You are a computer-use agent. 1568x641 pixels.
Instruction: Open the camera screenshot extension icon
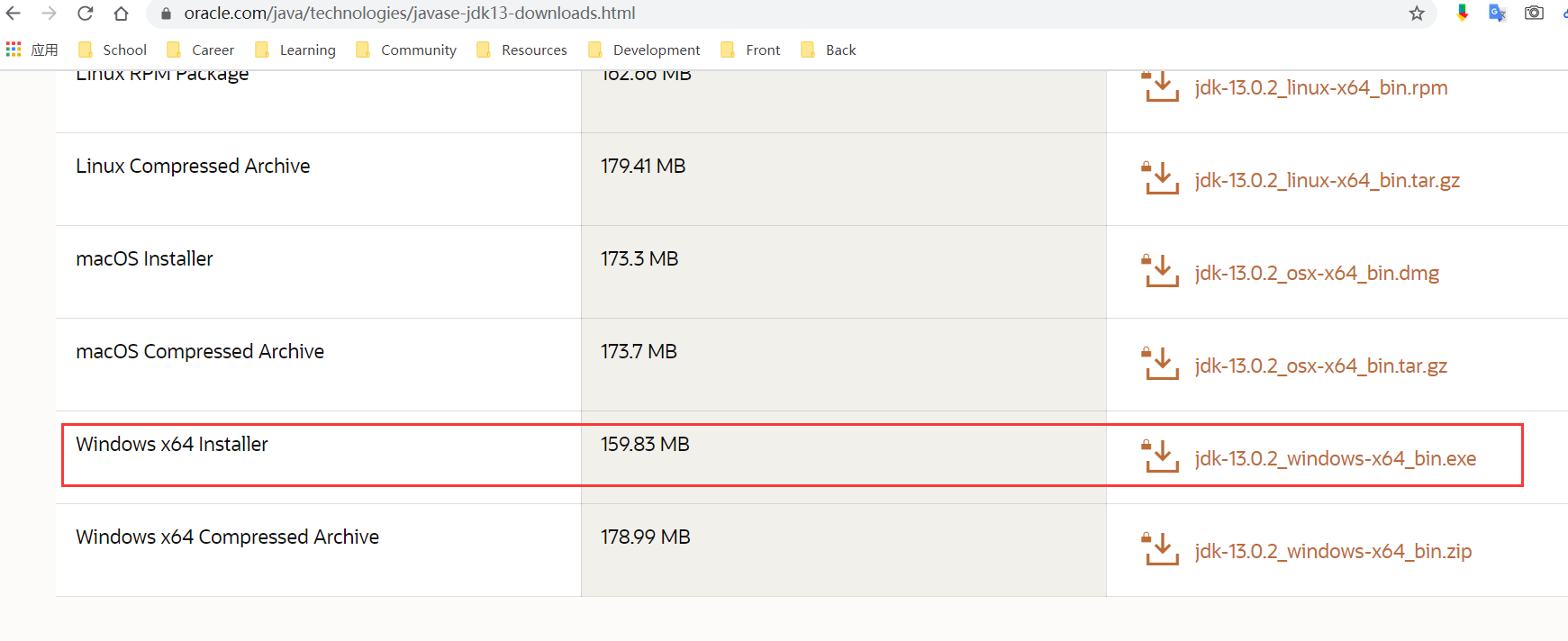point(1534,14)
